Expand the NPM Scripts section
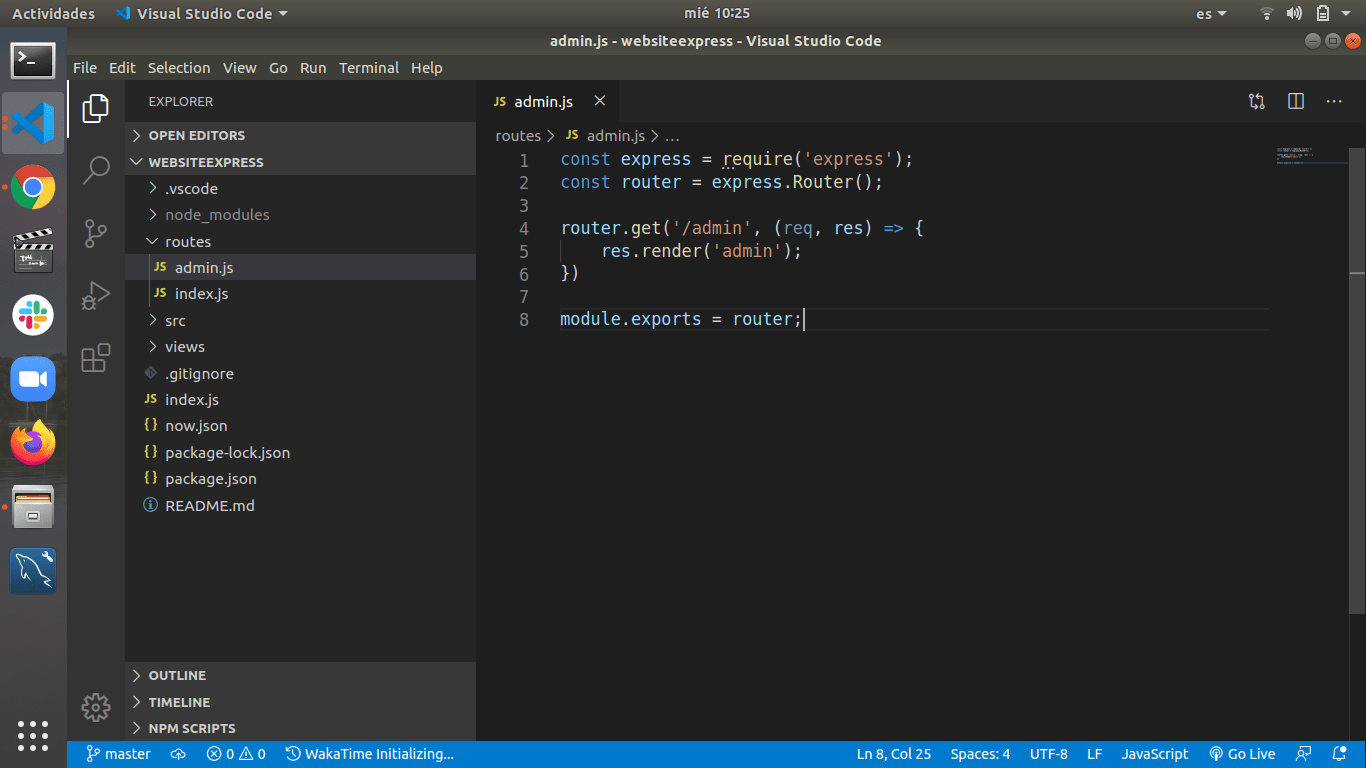The image size is (1366, 768). (x=300, y=728)
